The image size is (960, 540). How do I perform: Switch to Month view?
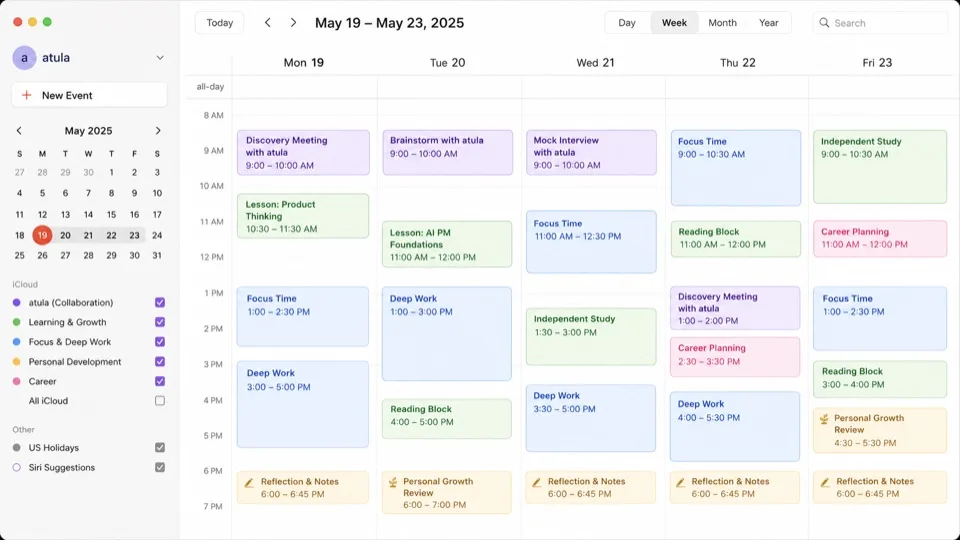point(722,23)
